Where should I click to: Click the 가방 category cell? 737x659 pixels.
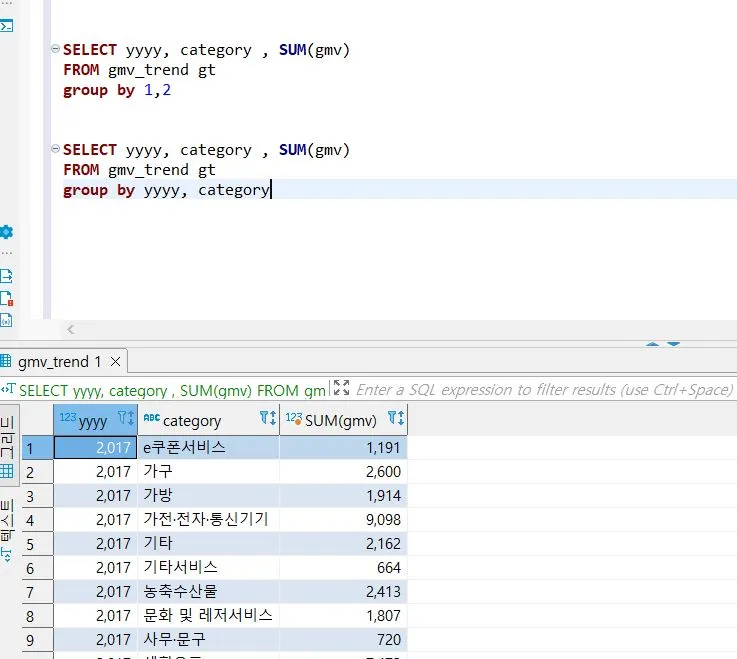tap(209, 495)
